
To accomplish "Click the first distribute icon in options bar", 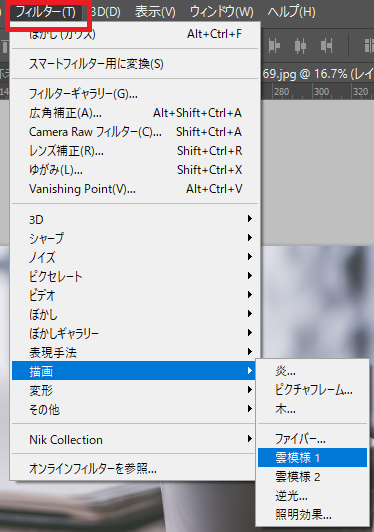I will [x=275, y=45].
